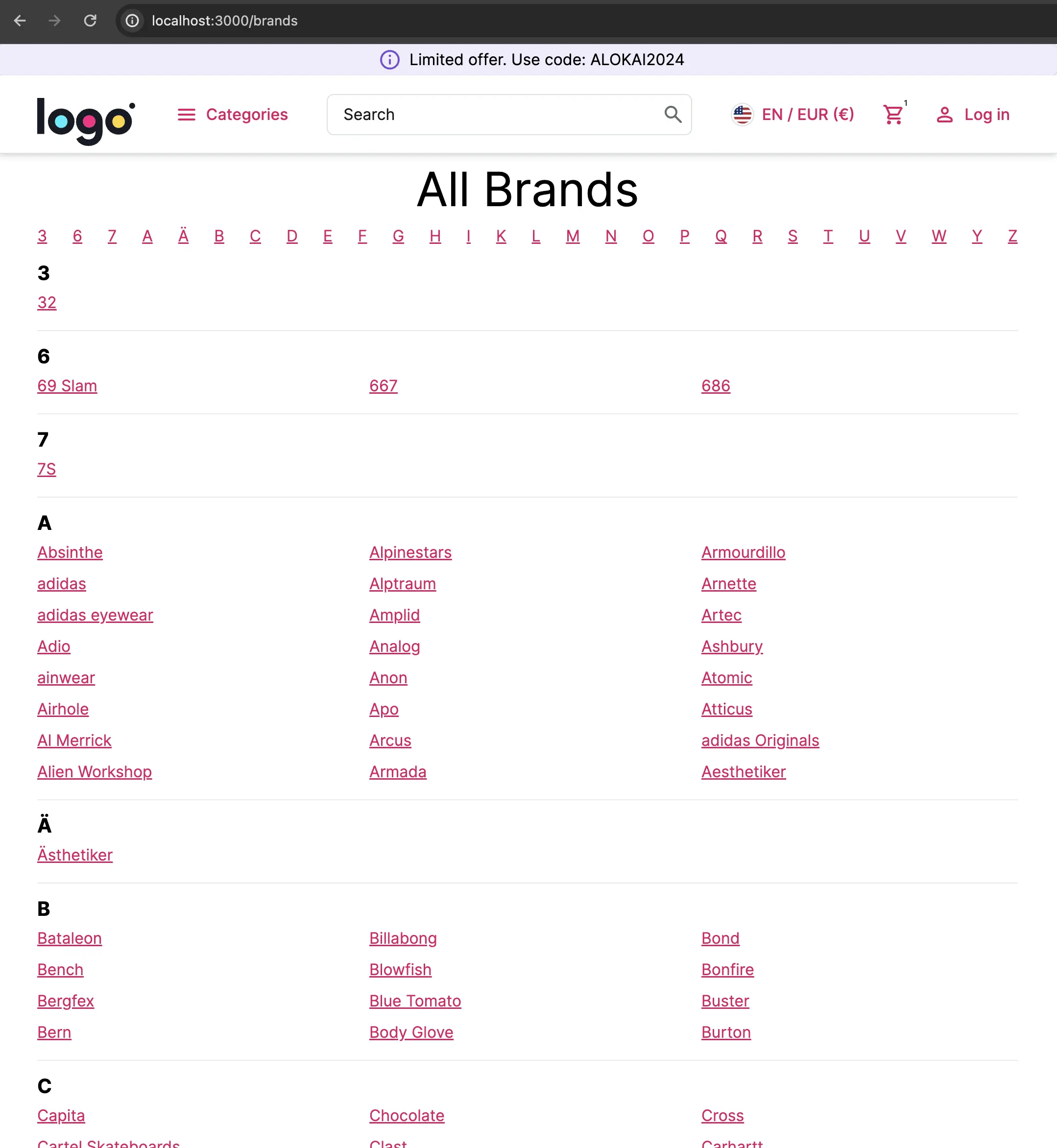Select the Alien Workshop brand

pyautogui.click(x=95, y=772)
